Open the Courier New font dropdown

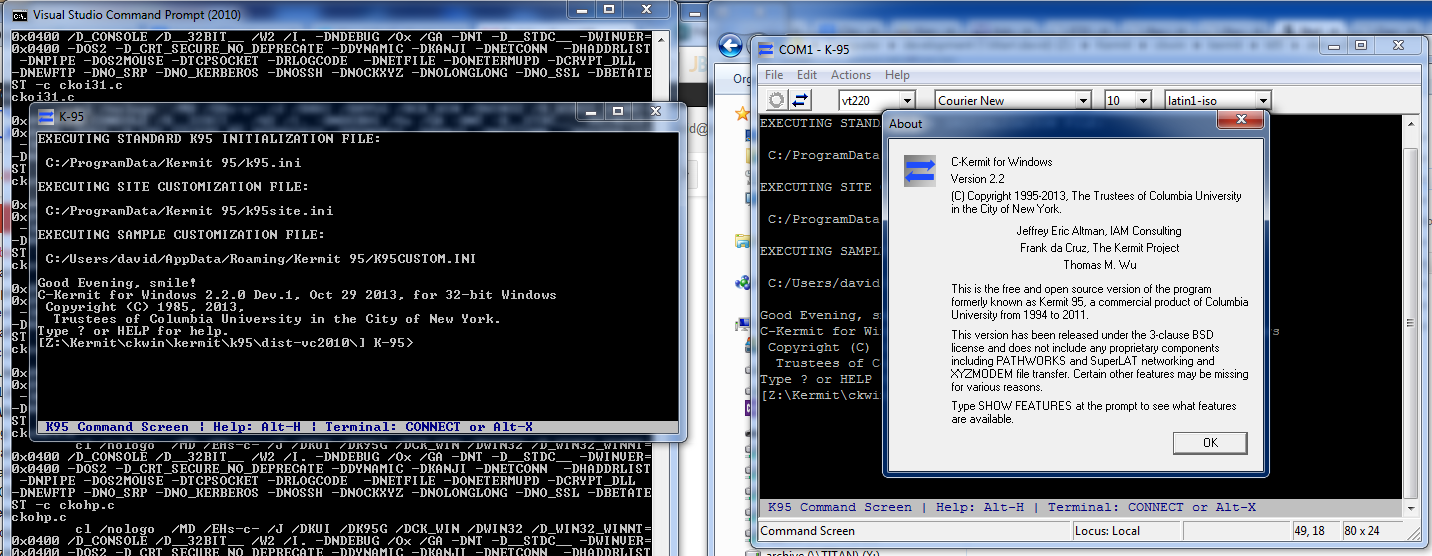(x=1083, y=100)
